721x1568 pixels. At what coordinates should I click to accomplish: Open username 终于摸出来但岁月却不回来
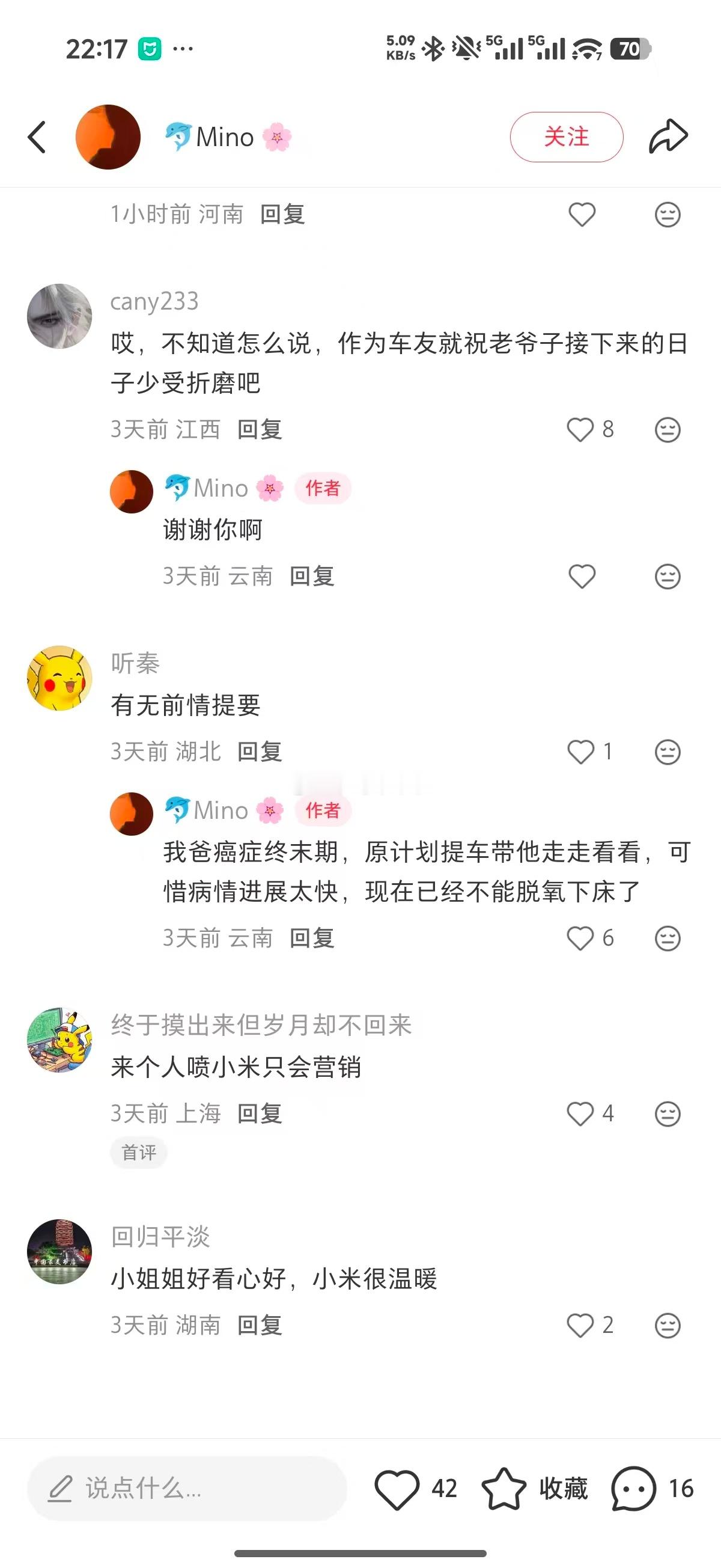(261, 1025)
